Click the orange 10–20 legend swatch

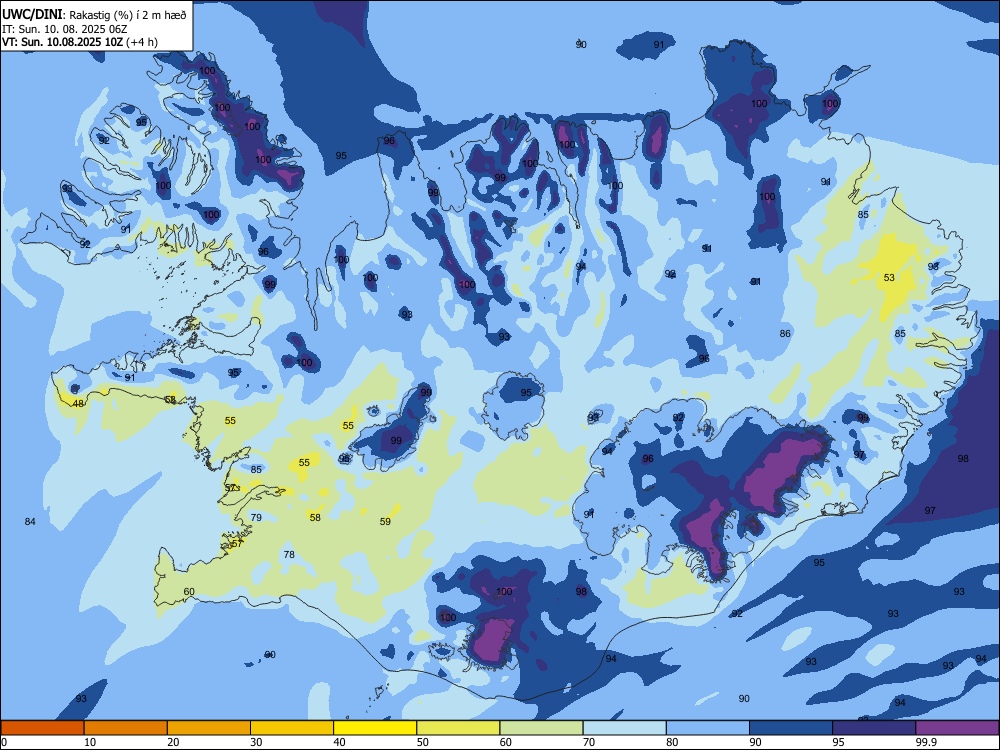point(126,728)
